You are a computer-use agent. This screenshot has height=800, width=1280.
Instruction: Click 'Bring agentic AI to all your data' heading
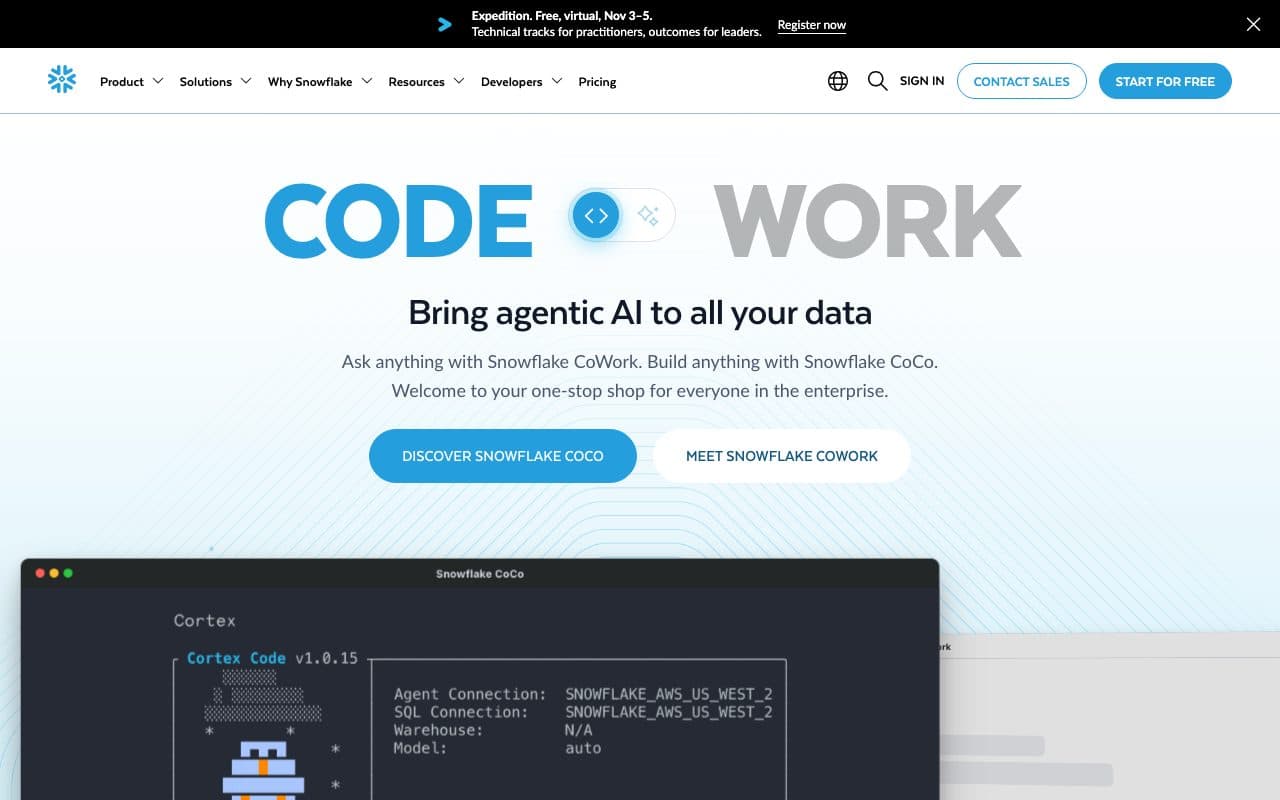(x=640, y=313)
